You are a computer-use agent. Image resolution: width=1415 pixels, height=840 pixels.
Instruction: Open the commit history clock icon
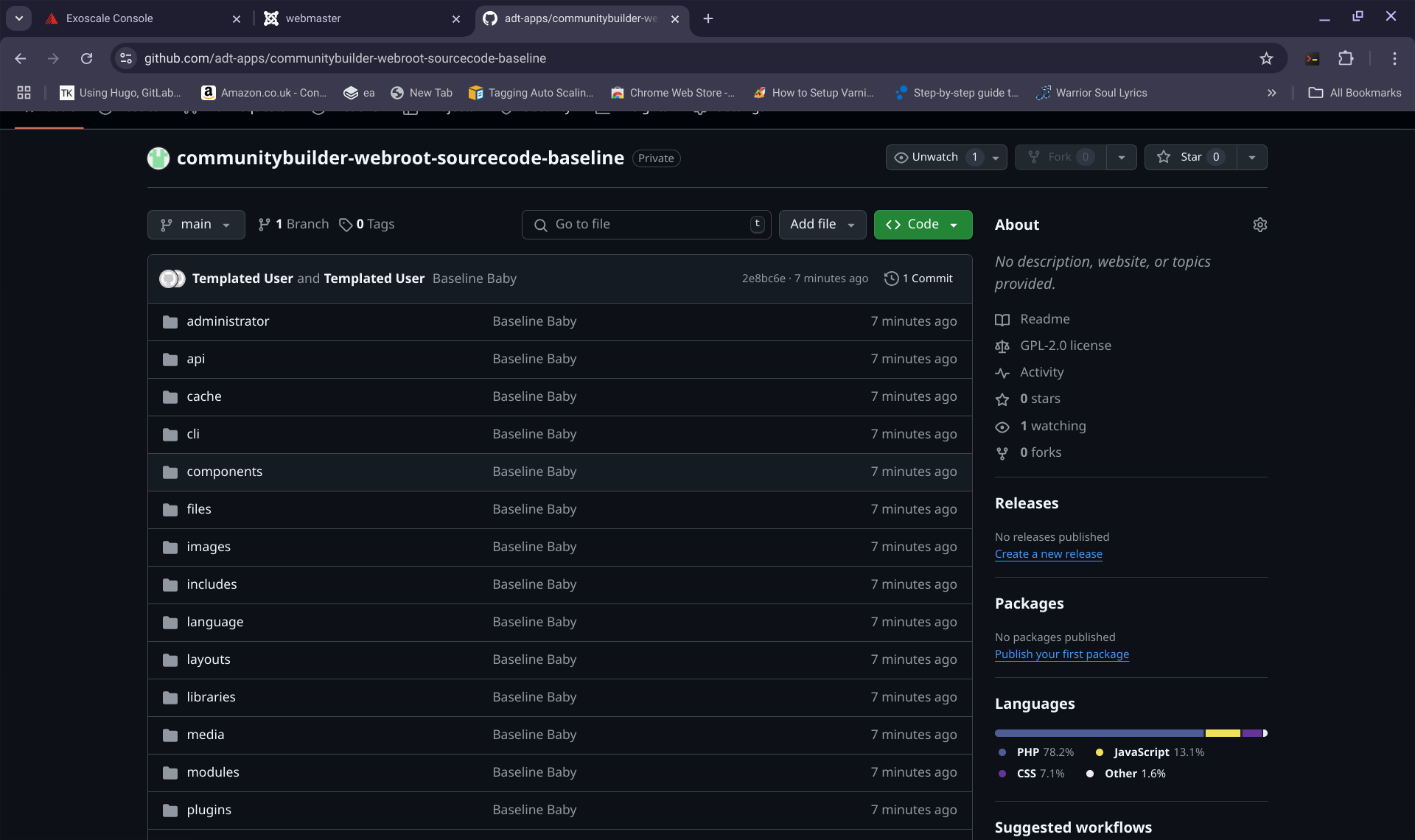(891, 279)
